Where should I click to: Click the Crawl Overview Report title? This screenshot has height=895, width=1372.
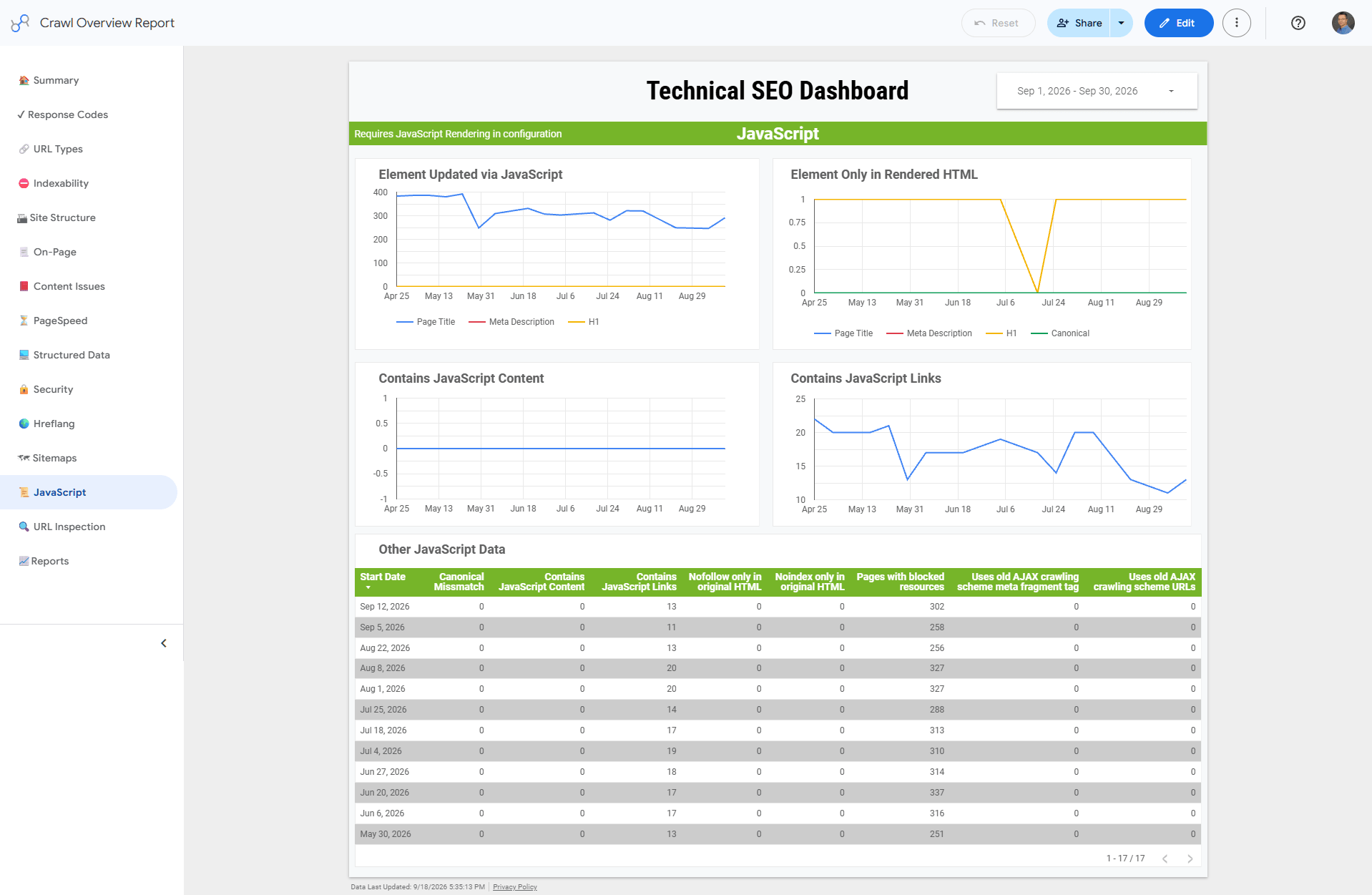coord(107,23)
